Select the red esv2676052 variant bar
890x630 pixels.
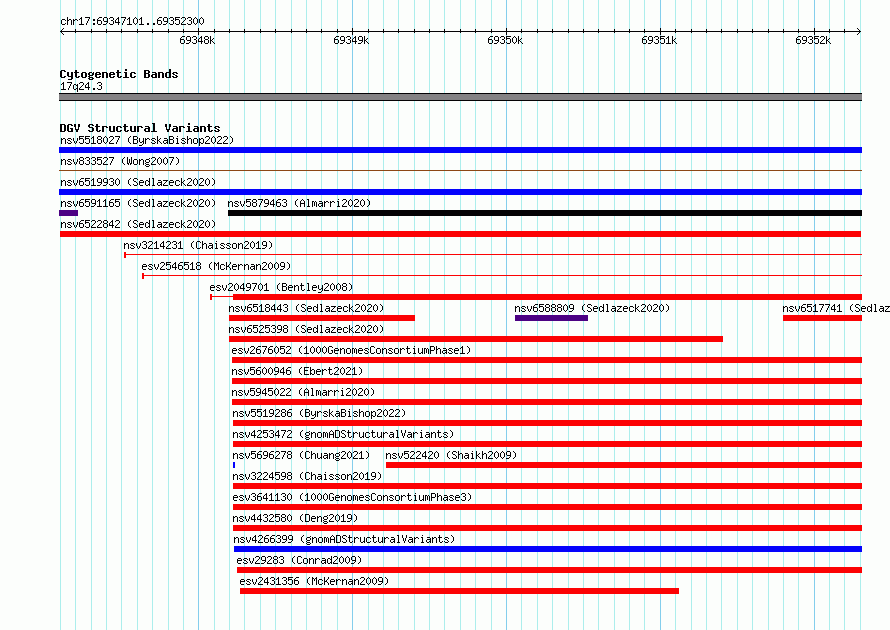tap(547, 360)
